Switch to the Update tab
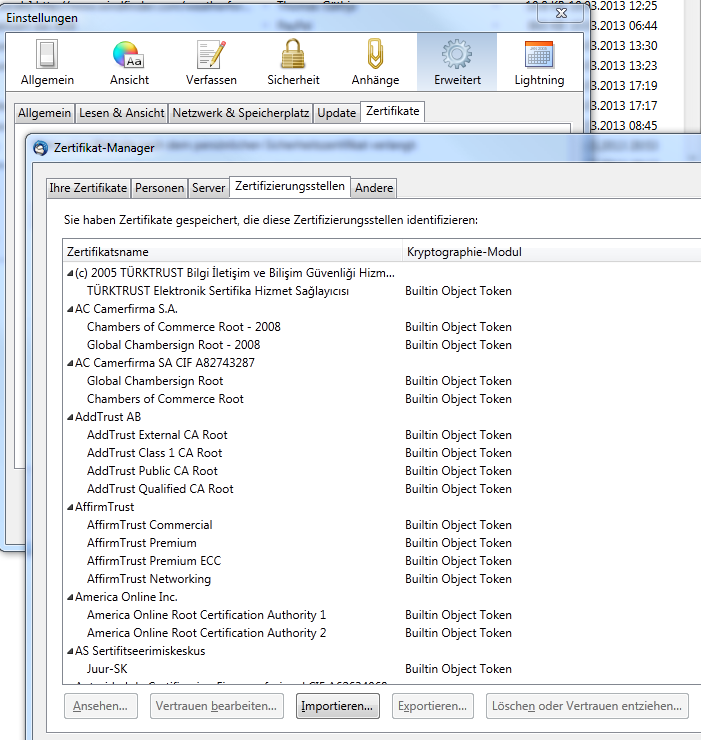This screenshot has width=701, height=740. 337,113
